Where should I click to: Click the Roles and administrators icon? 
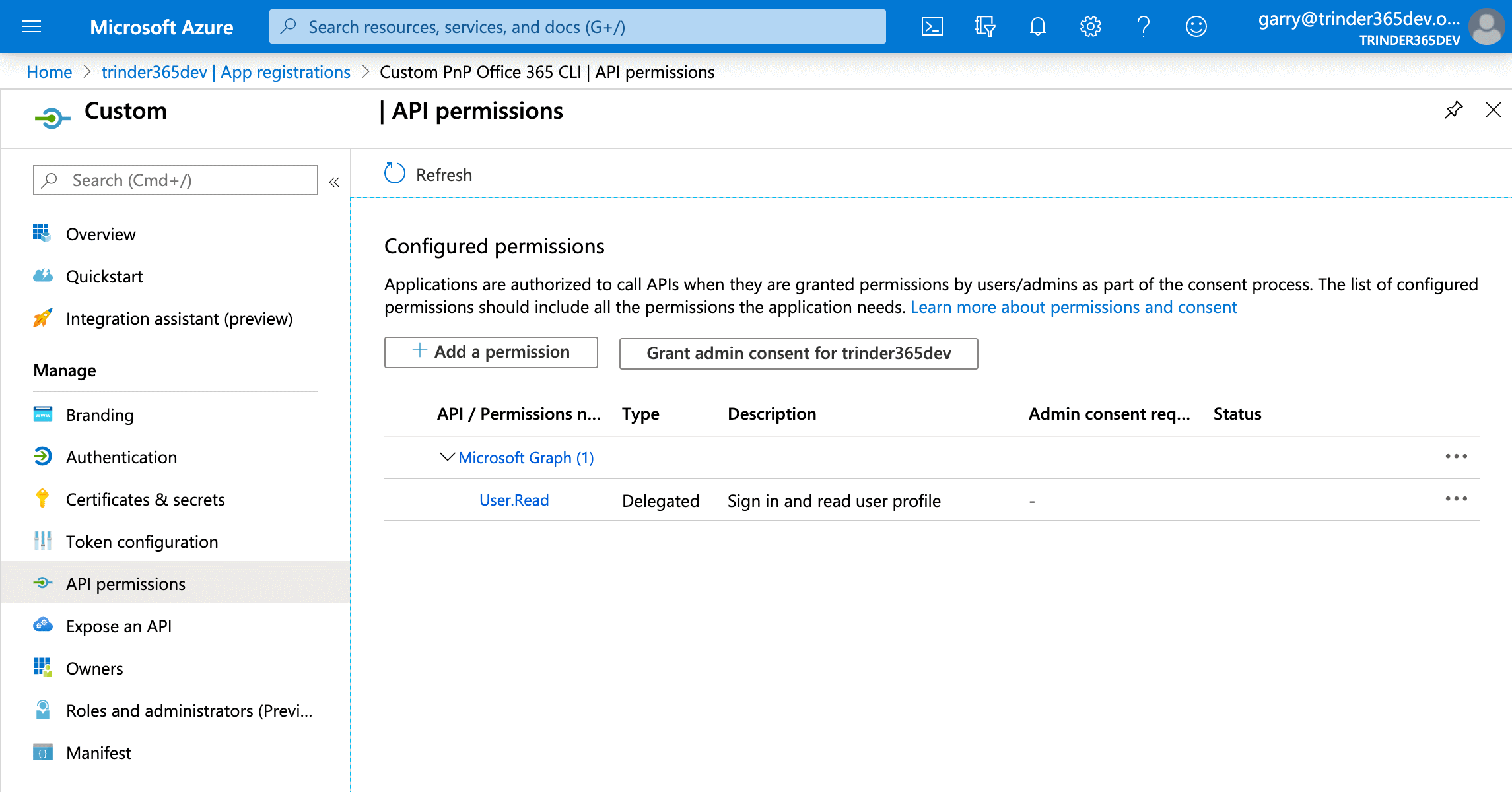pos(42,709)
